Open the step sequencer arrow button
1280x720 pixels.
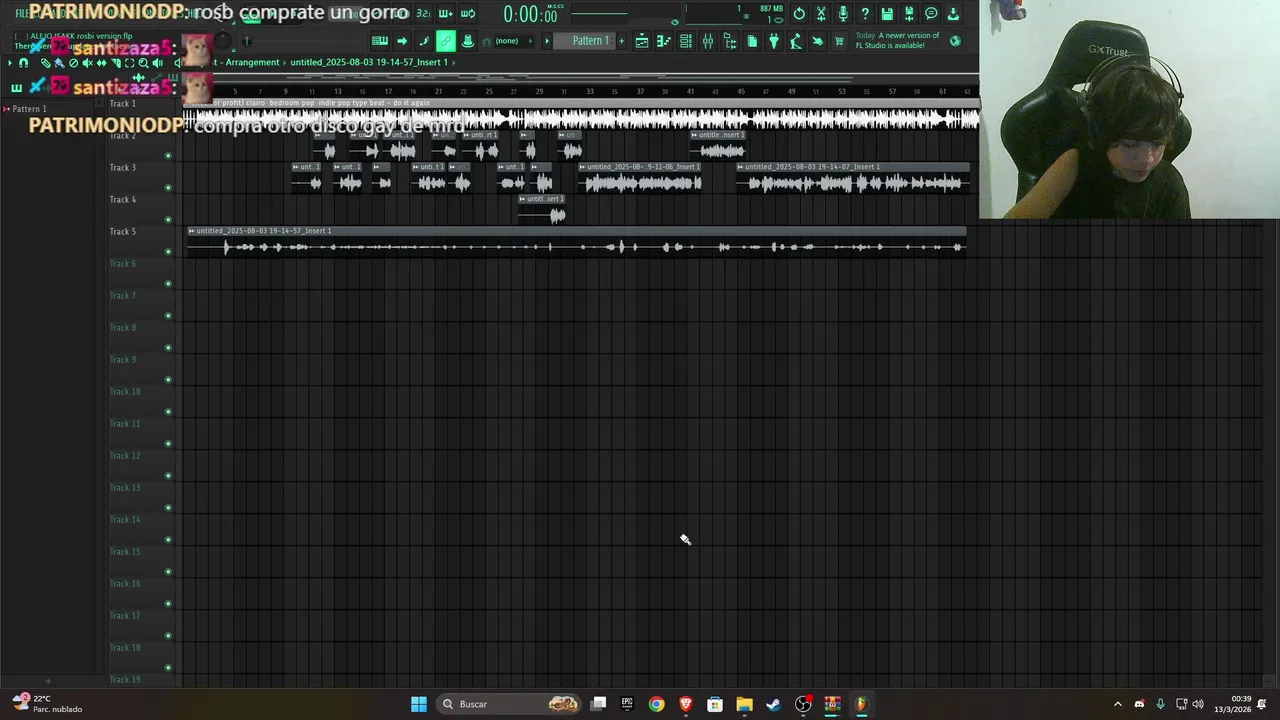[x=402, y=41]
